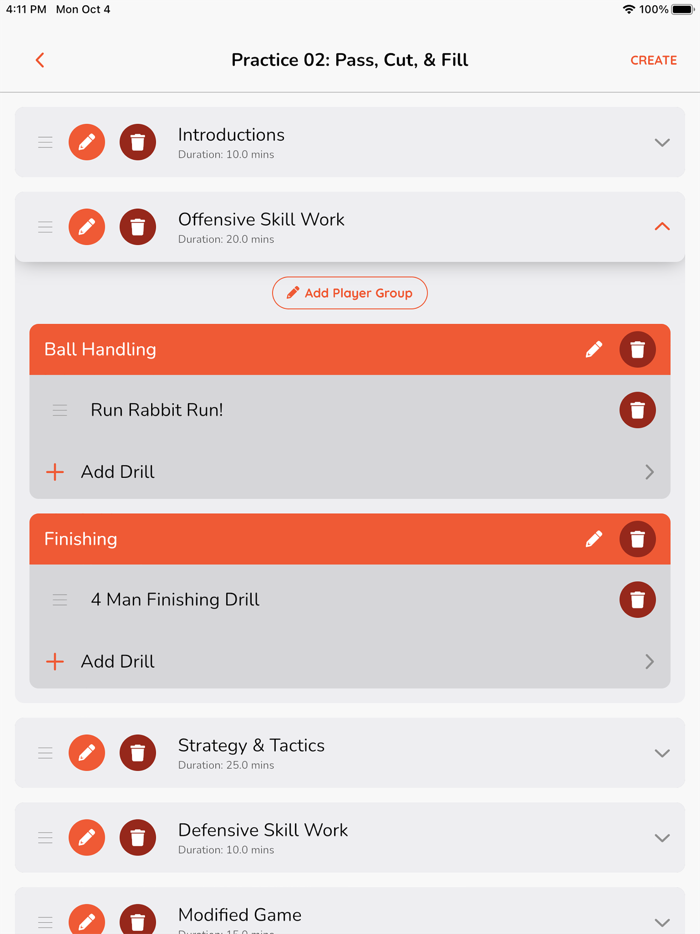700x934 pixels.
Task: Click Add Player Group button
Action: (350, 293)
